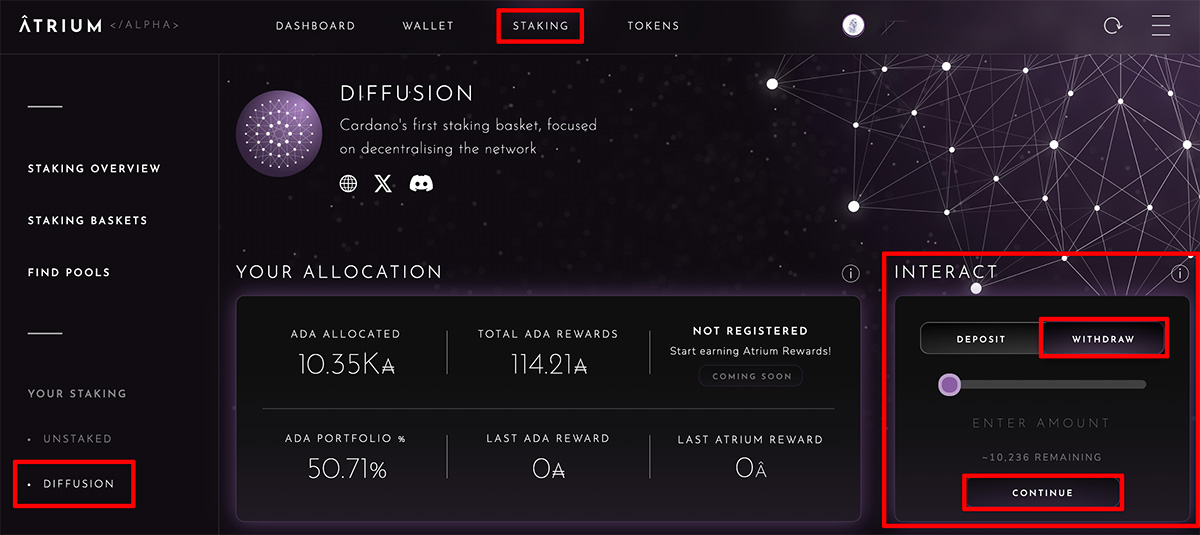This screenshot has width=1200, height=535.
Task: Click the refresh icon in header
Action: click(1112, 26)
